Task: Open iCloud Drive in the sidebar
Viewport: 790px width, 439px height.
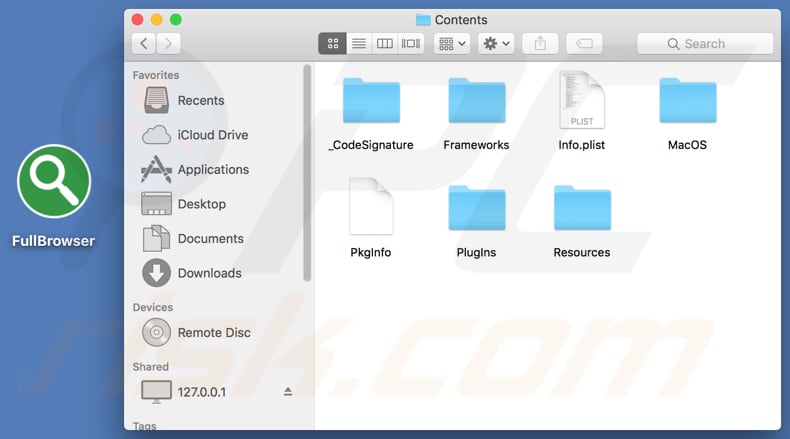Action: click(x=195, y=135)
